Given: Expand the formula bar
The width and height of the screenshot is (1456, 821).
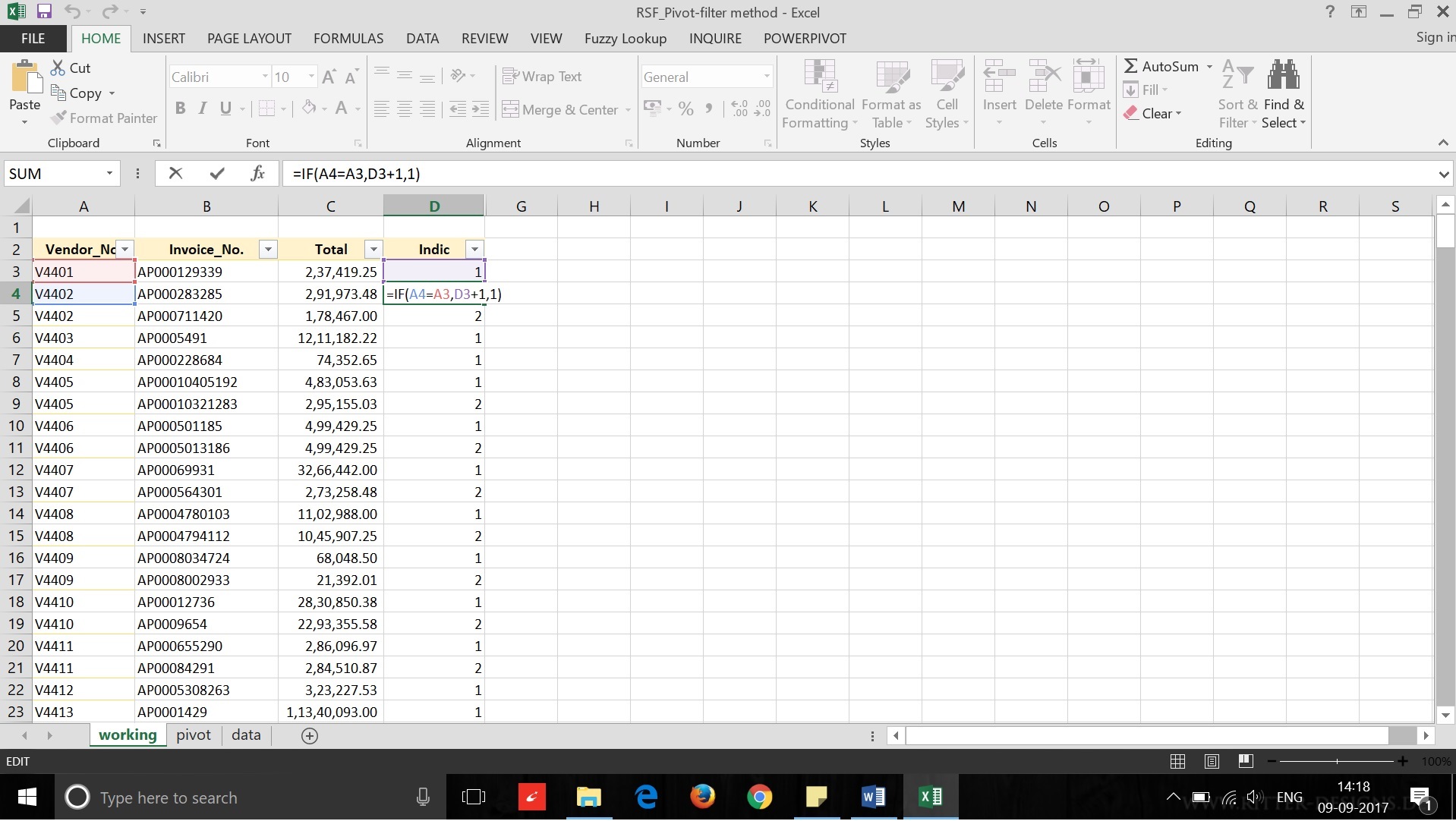Looking at the screenshot, I should point(1443,174).
